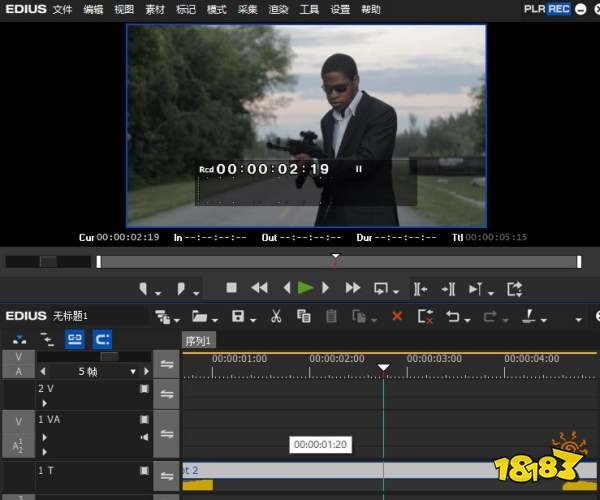Click the red X delete icon
Screen dimensions: 600x500
(x=397, y=316)
